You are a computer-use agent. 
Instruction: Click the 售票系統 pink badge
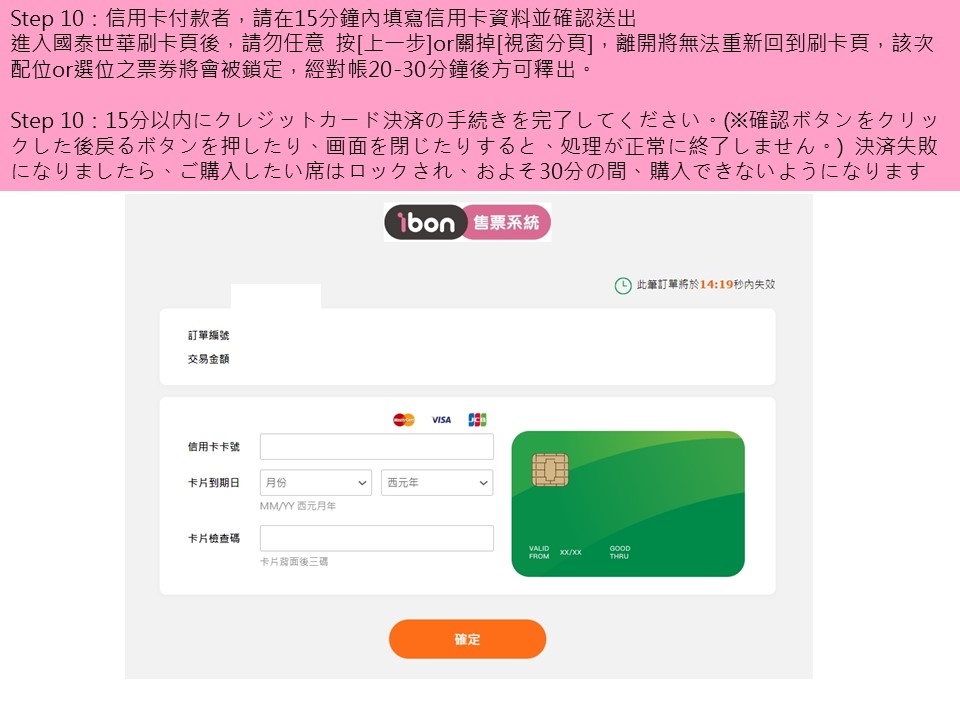(x=507, y=222)
